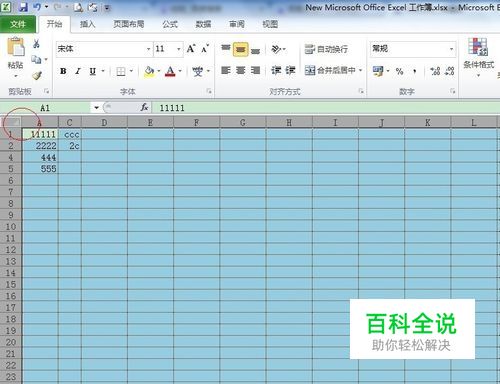Click the Save icon in quick access toolbar
Viewport: 500px width, 384px height.
(23, 7)
